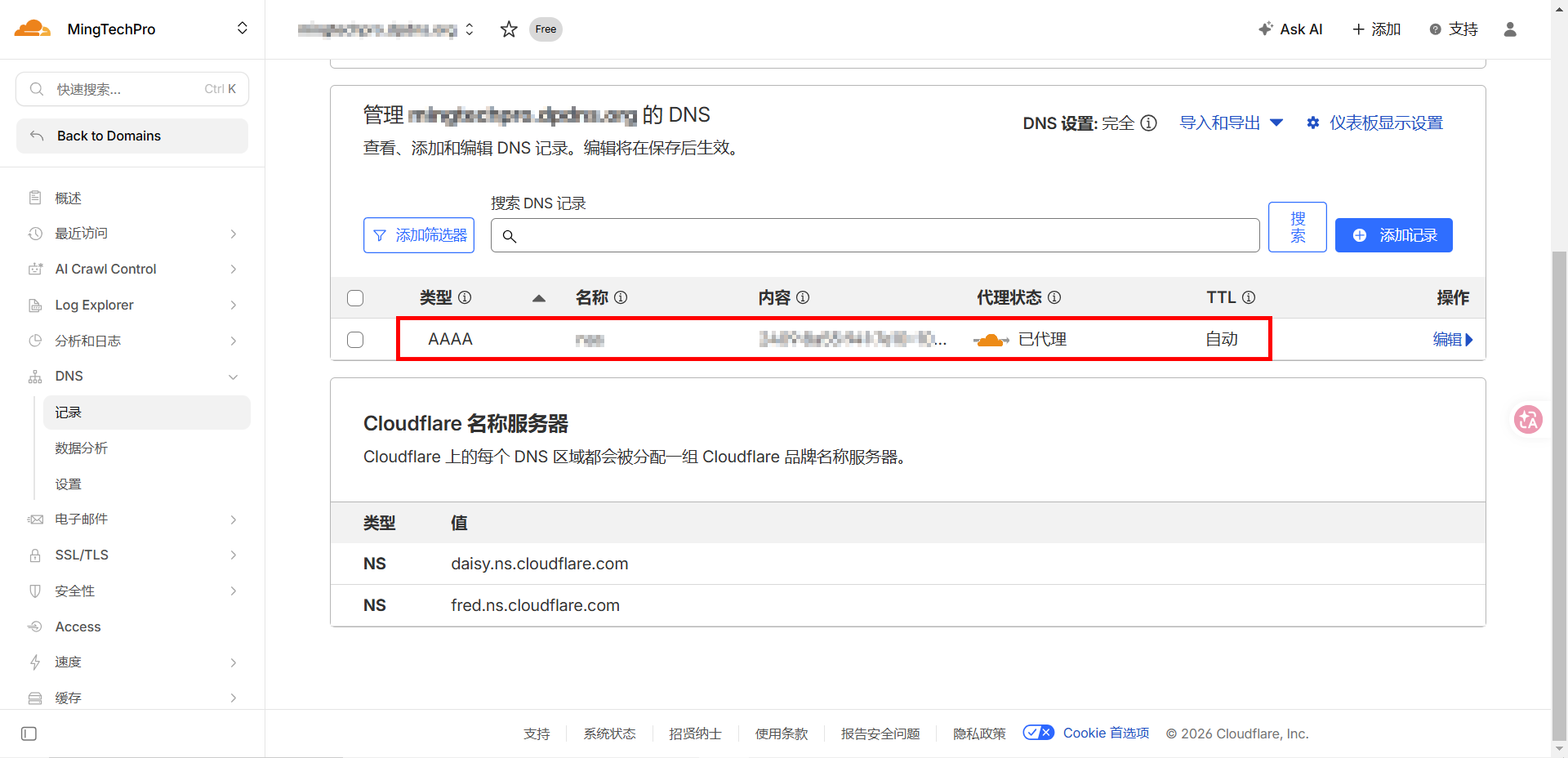Toggle the Cookie preferences switch icon
The height and width of the screenshot is (758, 1568).
tap(1038, 733)
